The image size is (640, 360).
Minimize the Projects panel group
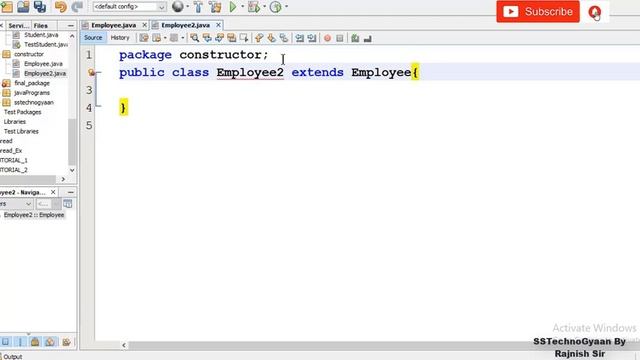point(71,26)
